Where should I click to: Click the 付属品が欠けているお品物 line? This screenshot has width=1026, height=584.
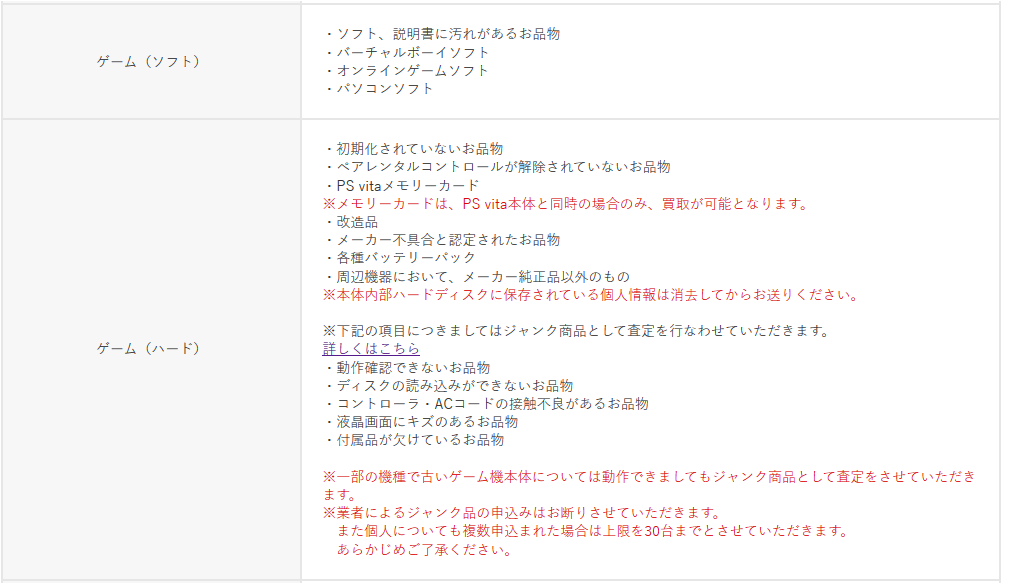point(414,440)
